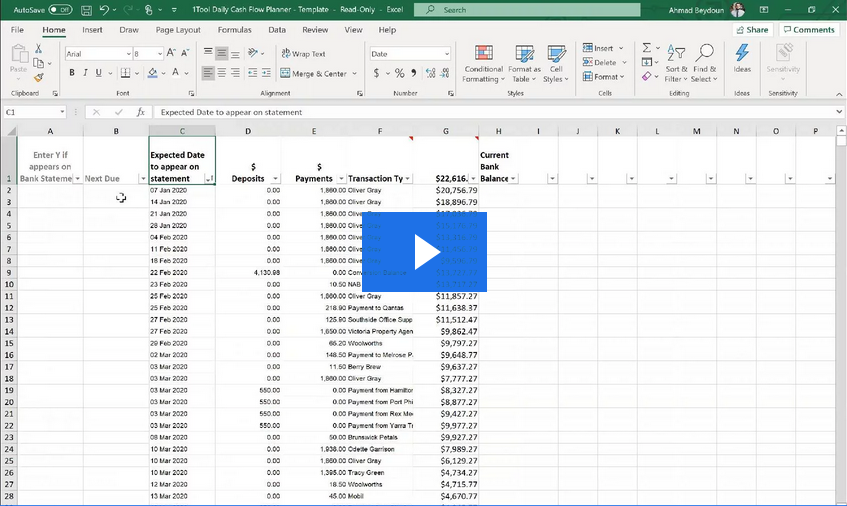Open Format as Table gallery

click(x=524, y=64)
